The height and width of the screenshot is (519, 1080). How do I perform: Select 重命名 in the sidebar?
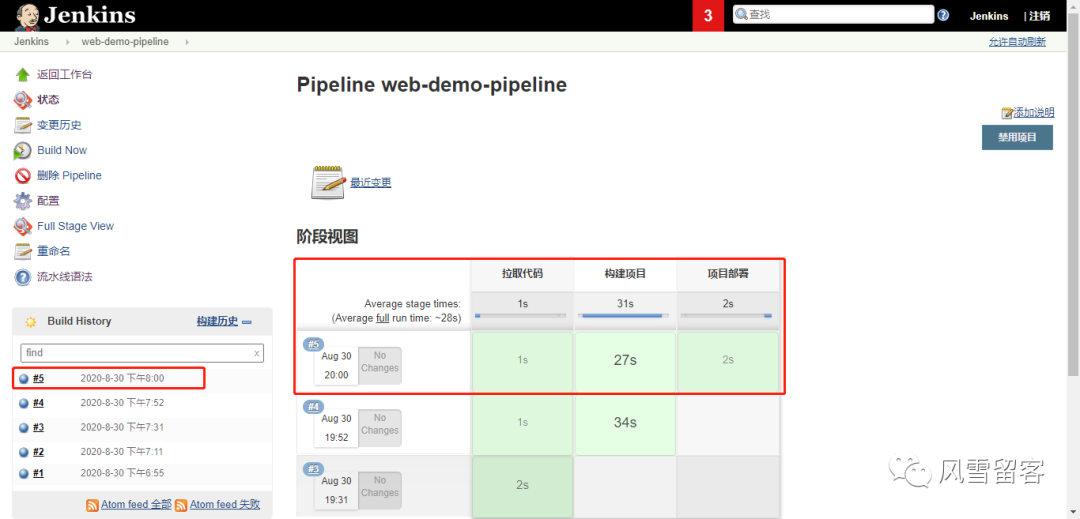tap(54, 251)
